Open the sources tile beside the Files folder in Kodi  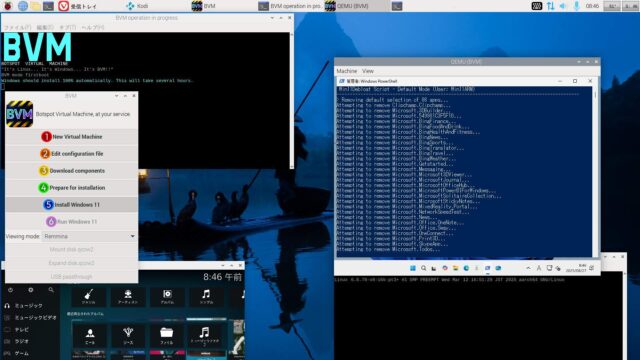(x=128, y=336)
